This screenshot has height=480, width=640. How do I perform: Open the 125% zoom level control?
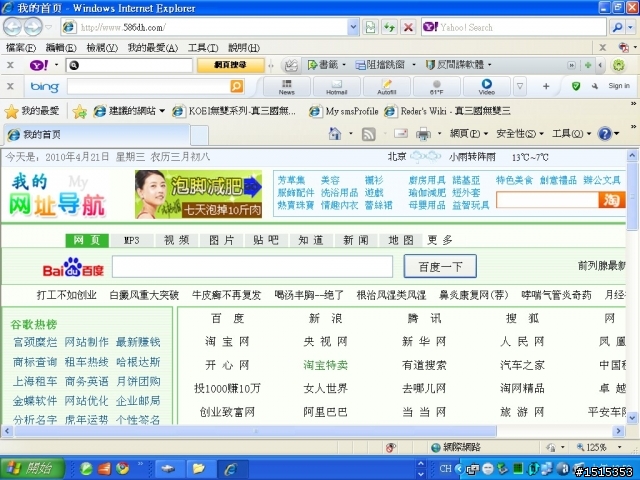[x=598, y=447]
